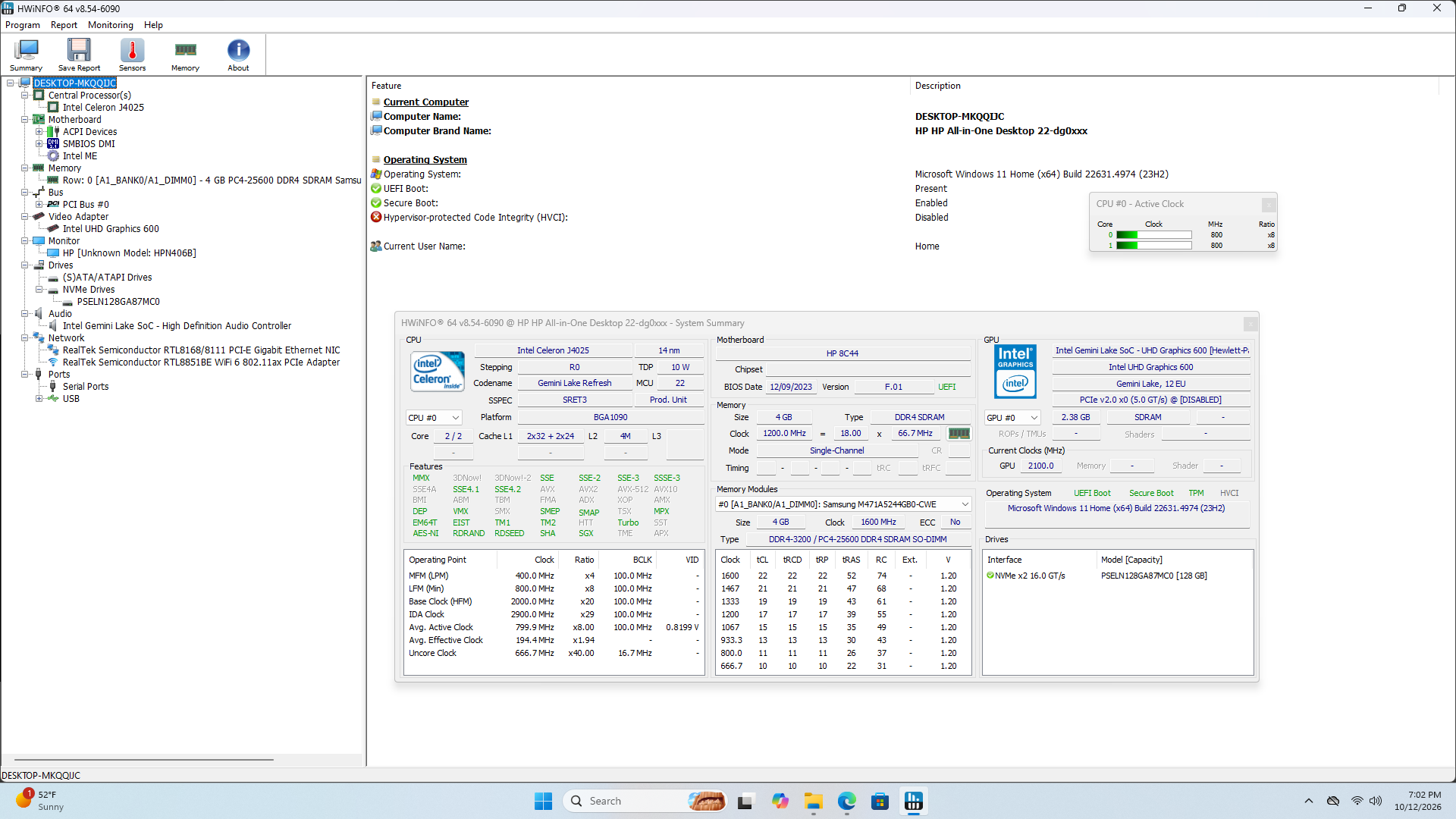The height and width of the screenshot is (819, 1456).
Task: Open the memory module selection dropdown
Action: click(843, 504)
